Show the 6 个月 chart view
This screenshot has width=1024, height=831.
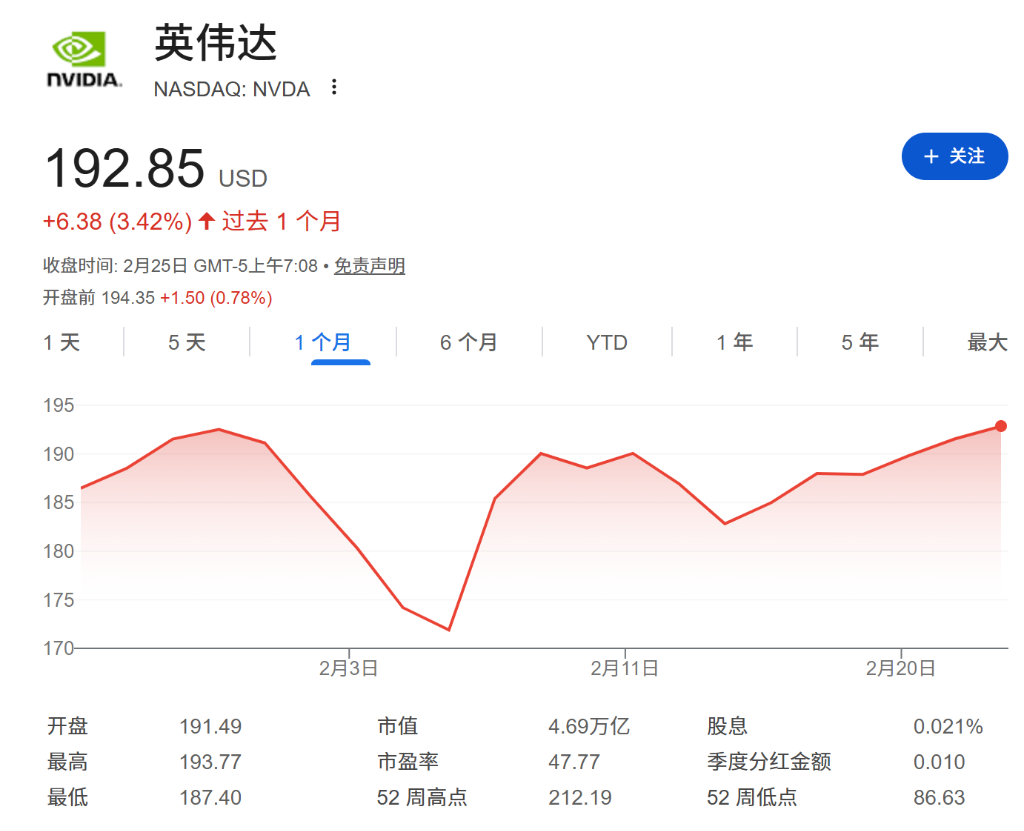pos(468,343)
